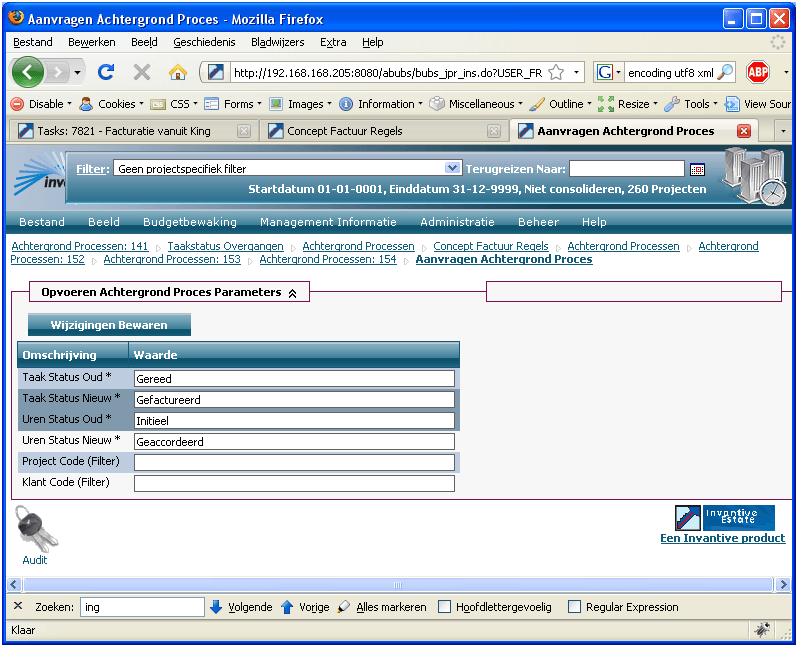Open the Achtergrond Processen: 153 breadcrumb
Image resolution: width=798 pixels, height=647 pixels.
(x=172, y=260)
